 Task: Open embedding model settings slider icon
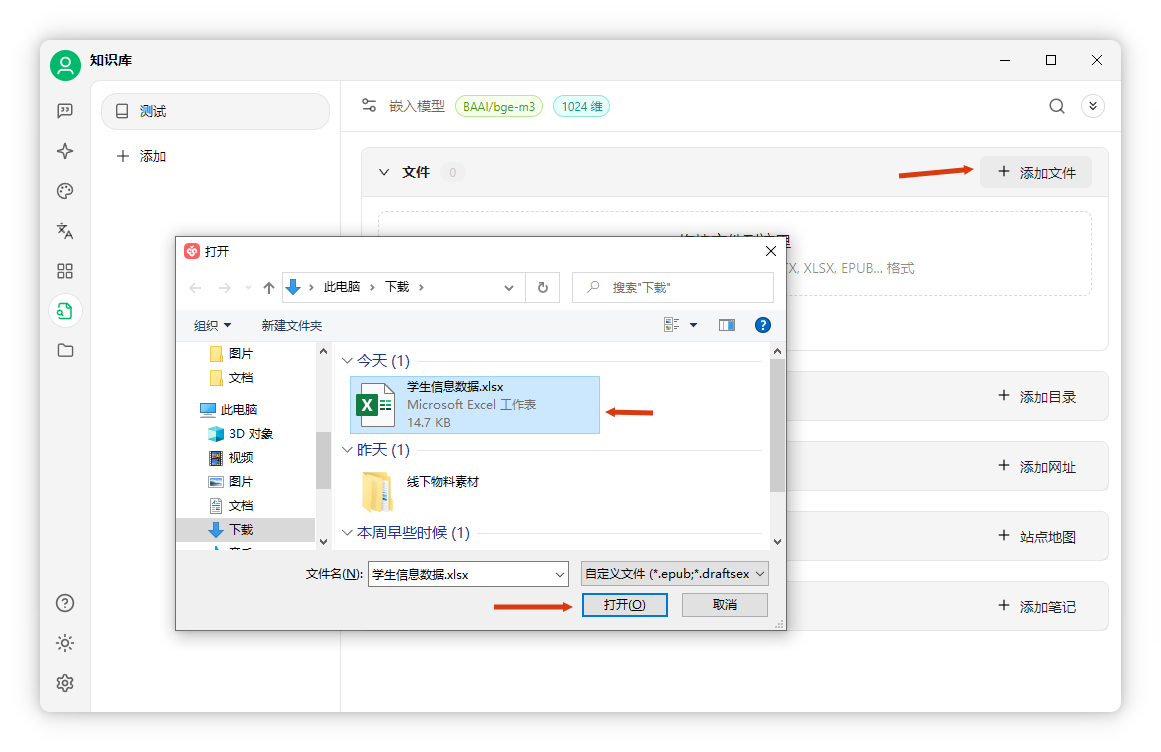pos(369,106)
